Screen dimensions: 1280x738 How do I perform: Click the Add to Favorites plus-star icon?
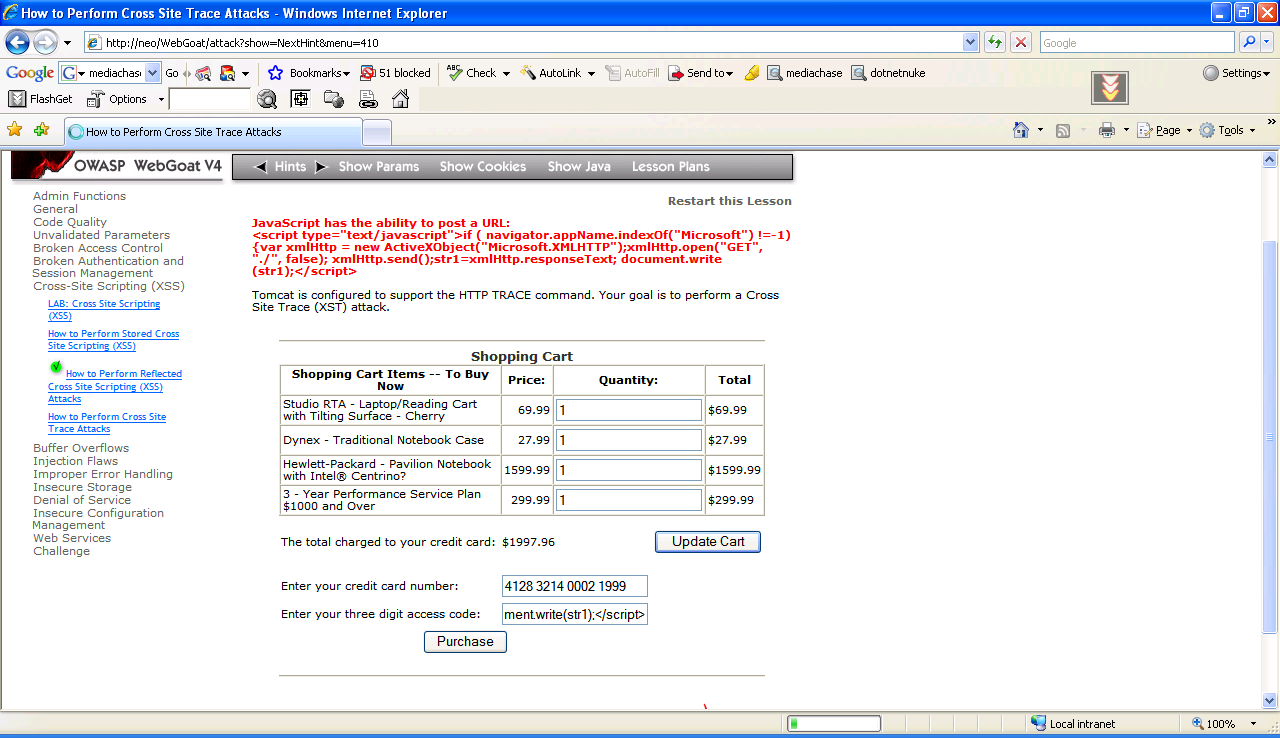tap(41, 130)
